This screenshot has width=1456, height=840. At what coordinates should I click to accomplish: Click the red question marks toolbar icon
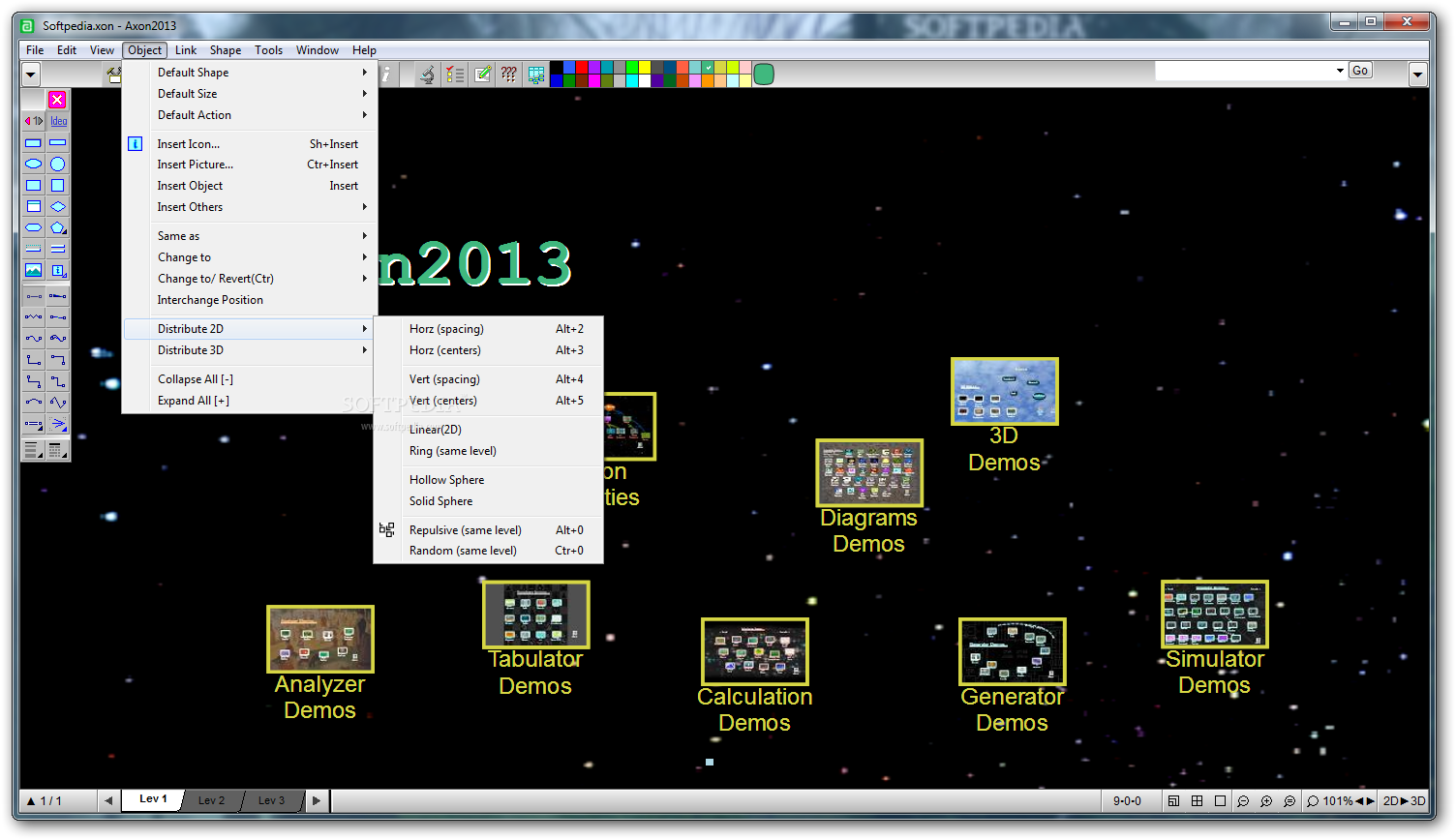click(x=509, y=75)
